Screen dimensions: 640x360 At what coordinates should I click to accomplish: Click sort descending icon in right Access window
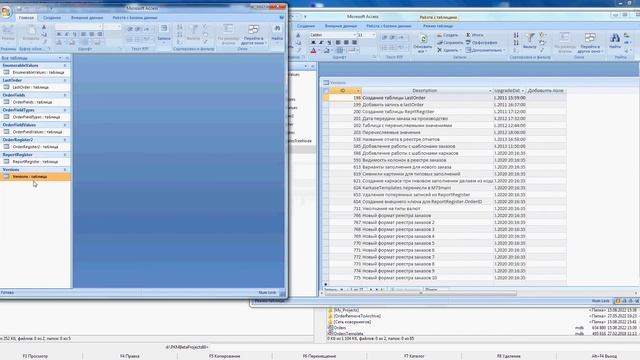(x=516, y=43)
